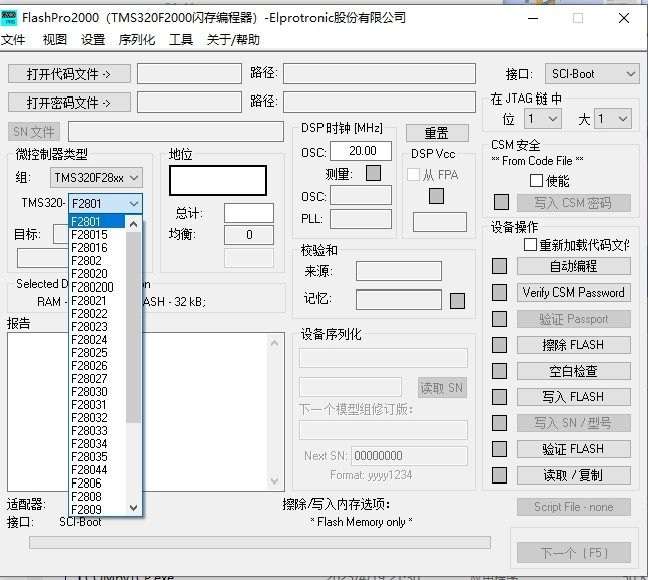Toggle the 从 FPA checkbox

413,174
